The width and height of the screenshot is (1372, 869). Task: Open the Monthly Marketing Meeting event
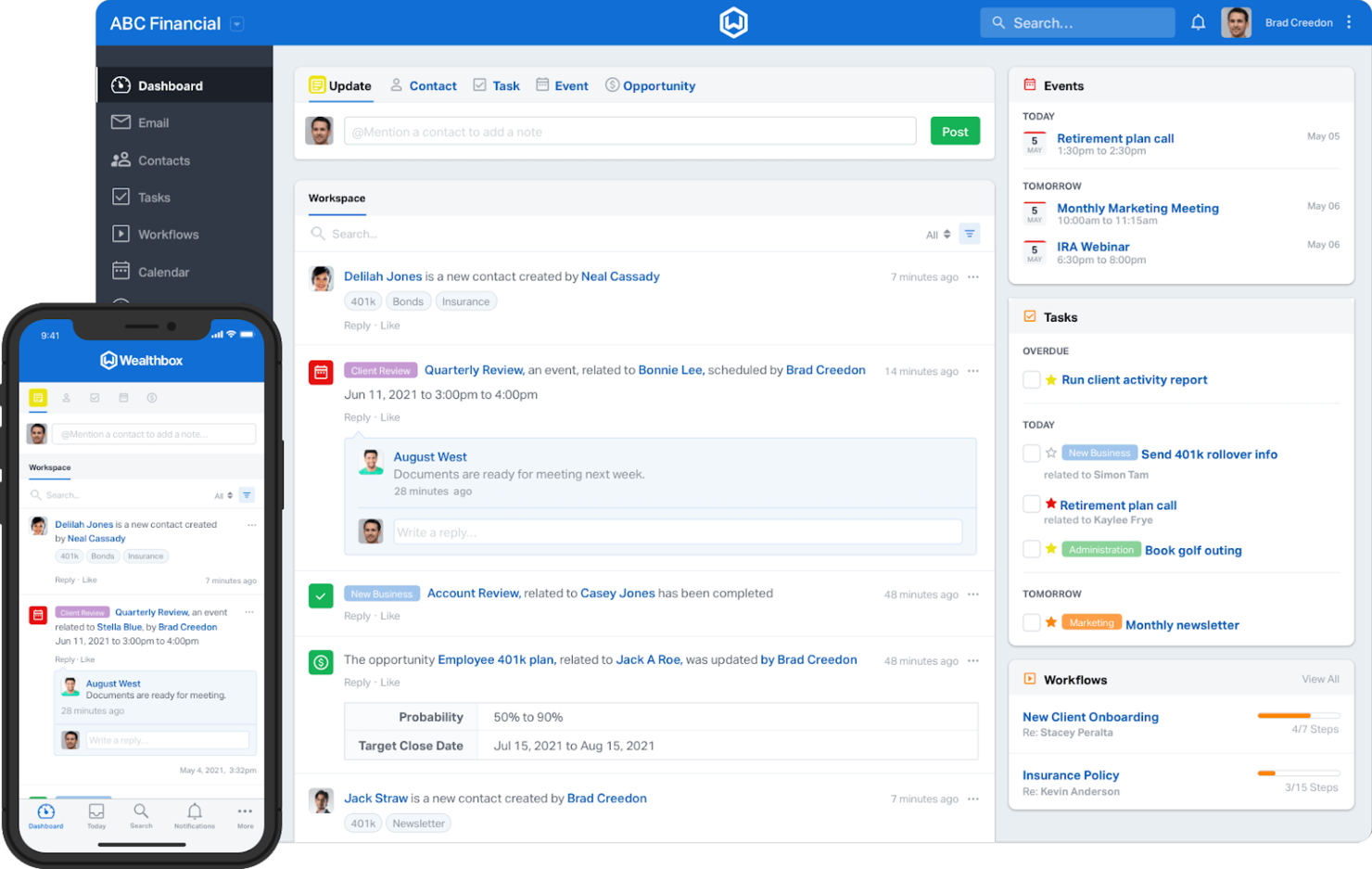[x=1137, y=208]
